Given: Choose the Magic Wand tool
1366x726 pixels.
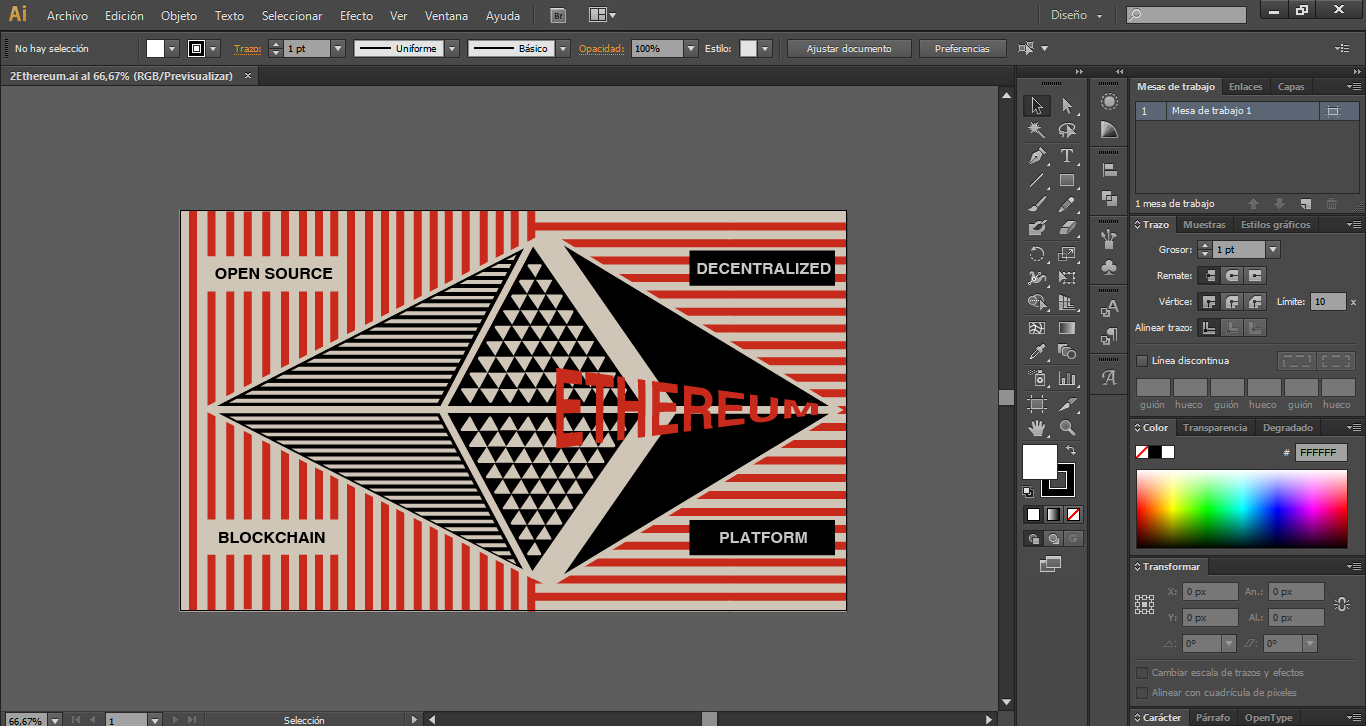Looking at the screenshot, I should (x=1037, y=131).
